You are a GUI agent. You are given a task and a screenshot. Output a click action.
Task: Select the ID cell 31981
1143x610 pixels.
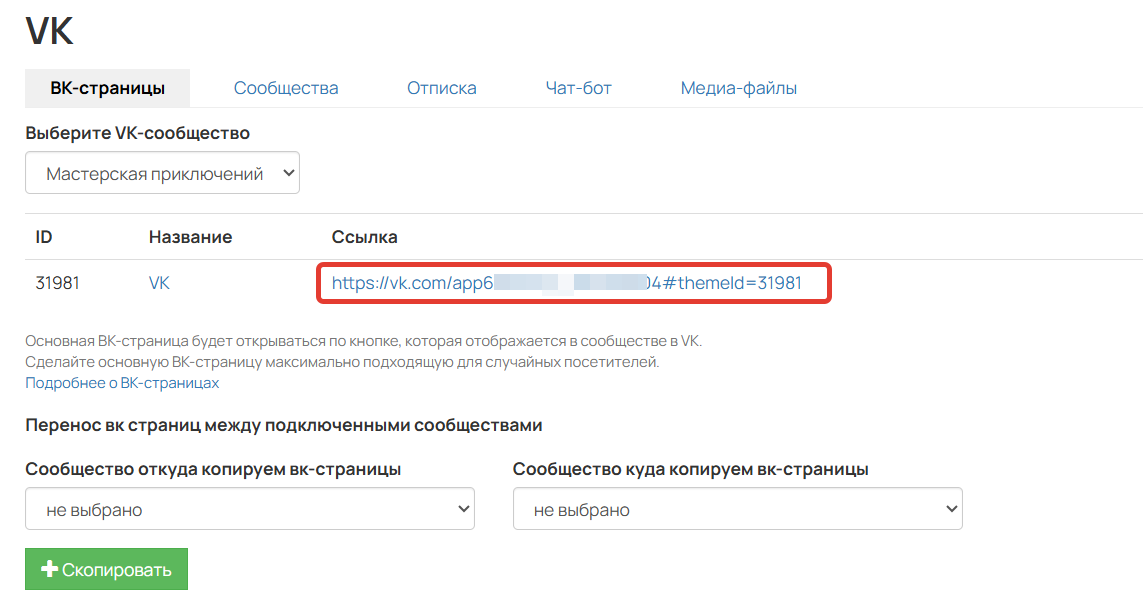[x=58, y=283]
